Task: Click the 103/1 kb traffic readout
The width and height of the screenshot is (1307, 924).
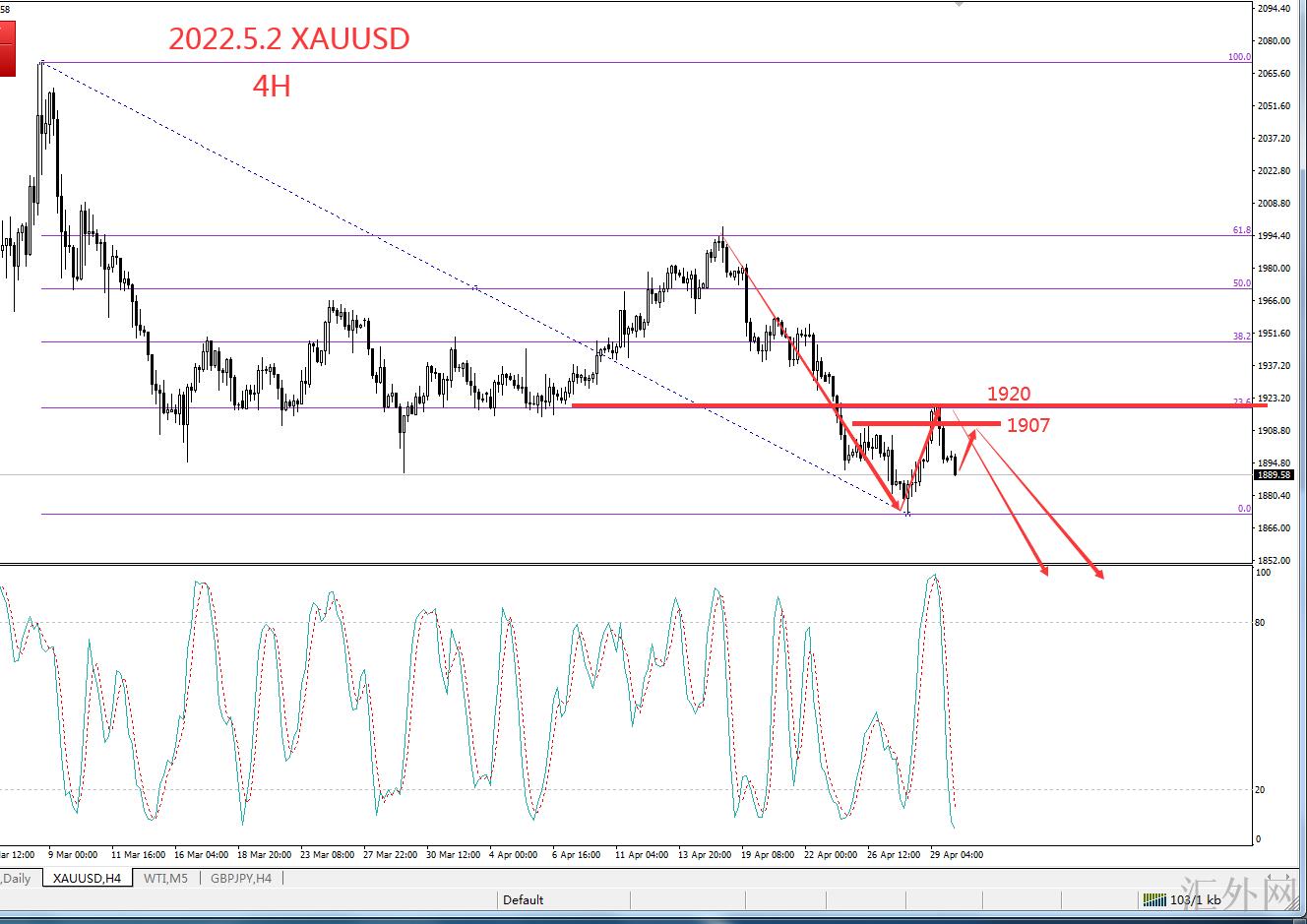Action: [1195, 899]
